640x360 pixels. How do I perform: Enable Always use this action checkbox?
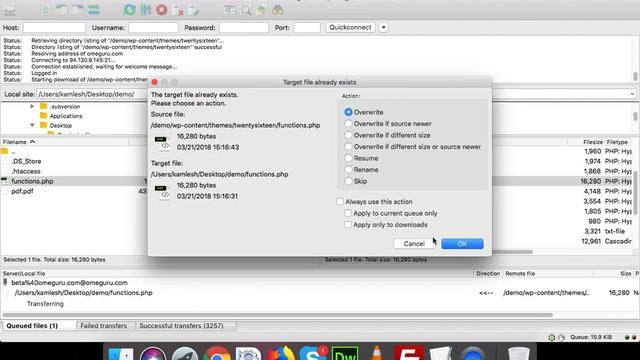pyautogui.click(x=340, y=201)
